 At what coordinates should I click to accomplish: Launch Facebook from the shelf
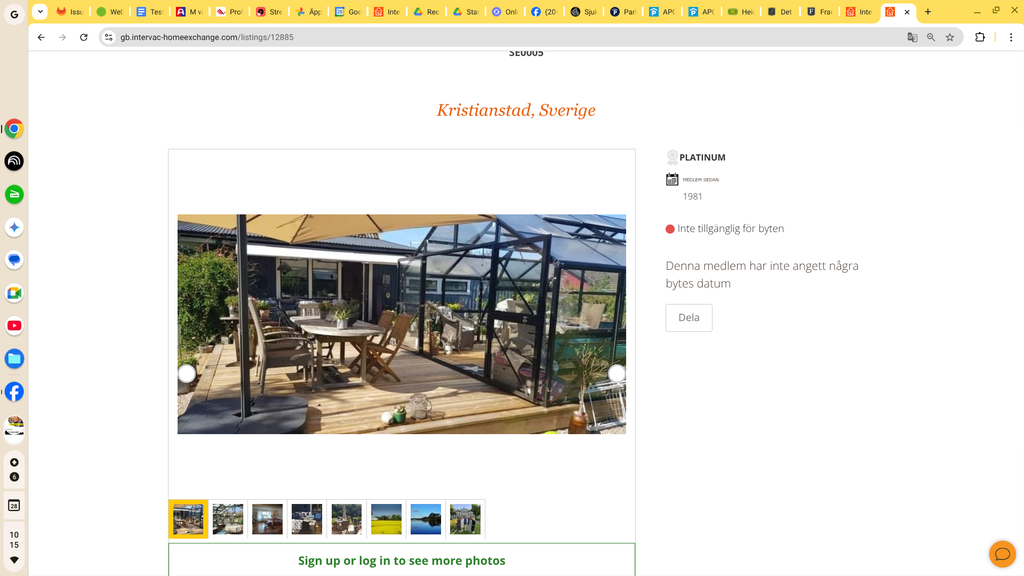(x=14, y=392)
